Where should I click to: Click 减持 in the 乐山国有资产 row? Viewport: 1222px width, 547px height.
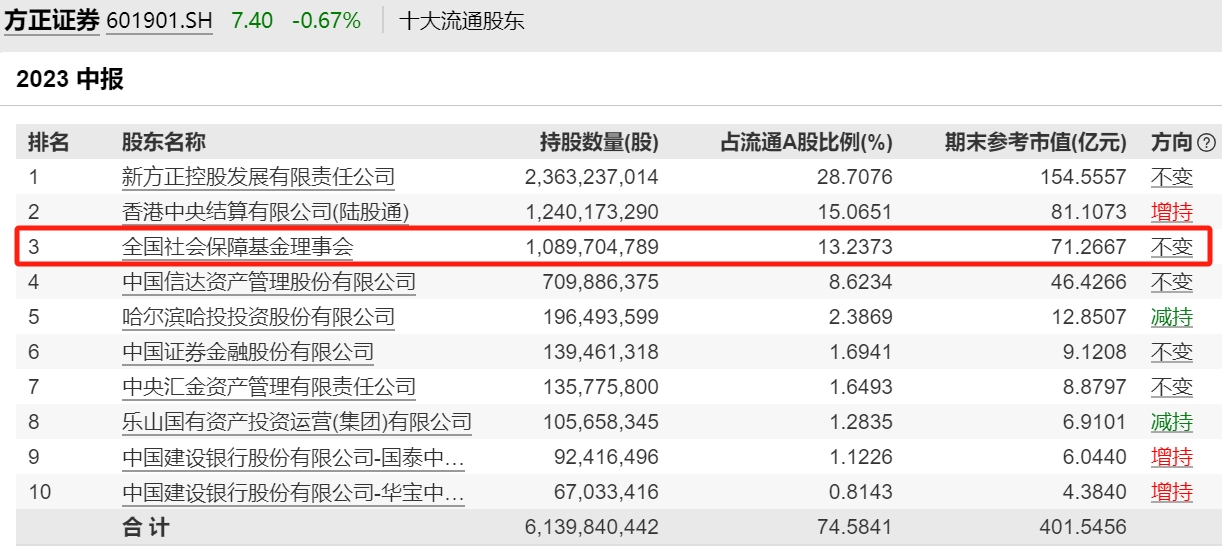1172,422
